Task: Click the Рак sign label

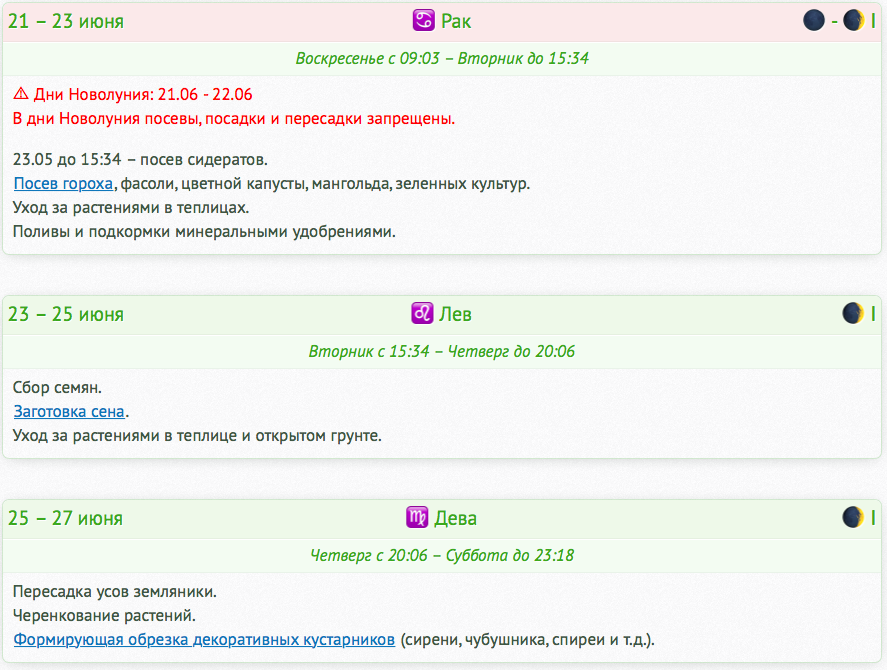Action: click(456, 21)
